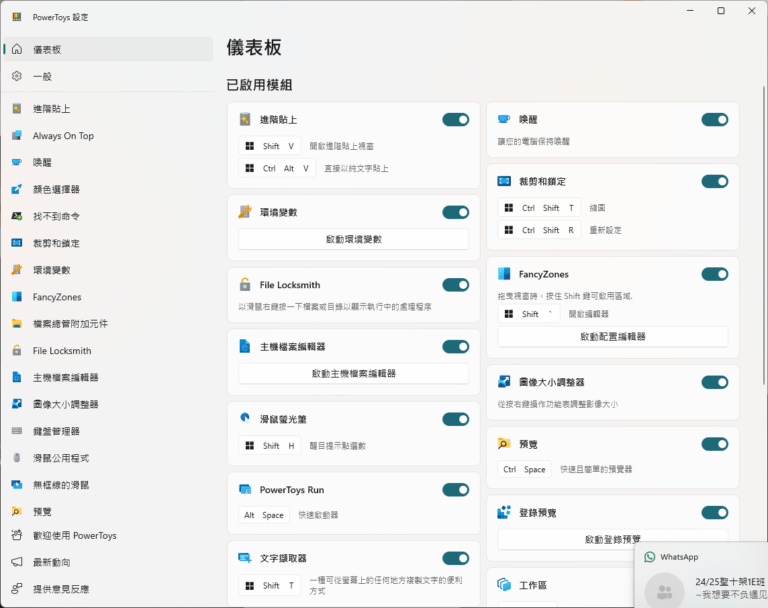This screenshot has width=768, height=608.
Task: Launch 啟動主機檔案編輯器 button
Action: (x=353, y=373)
